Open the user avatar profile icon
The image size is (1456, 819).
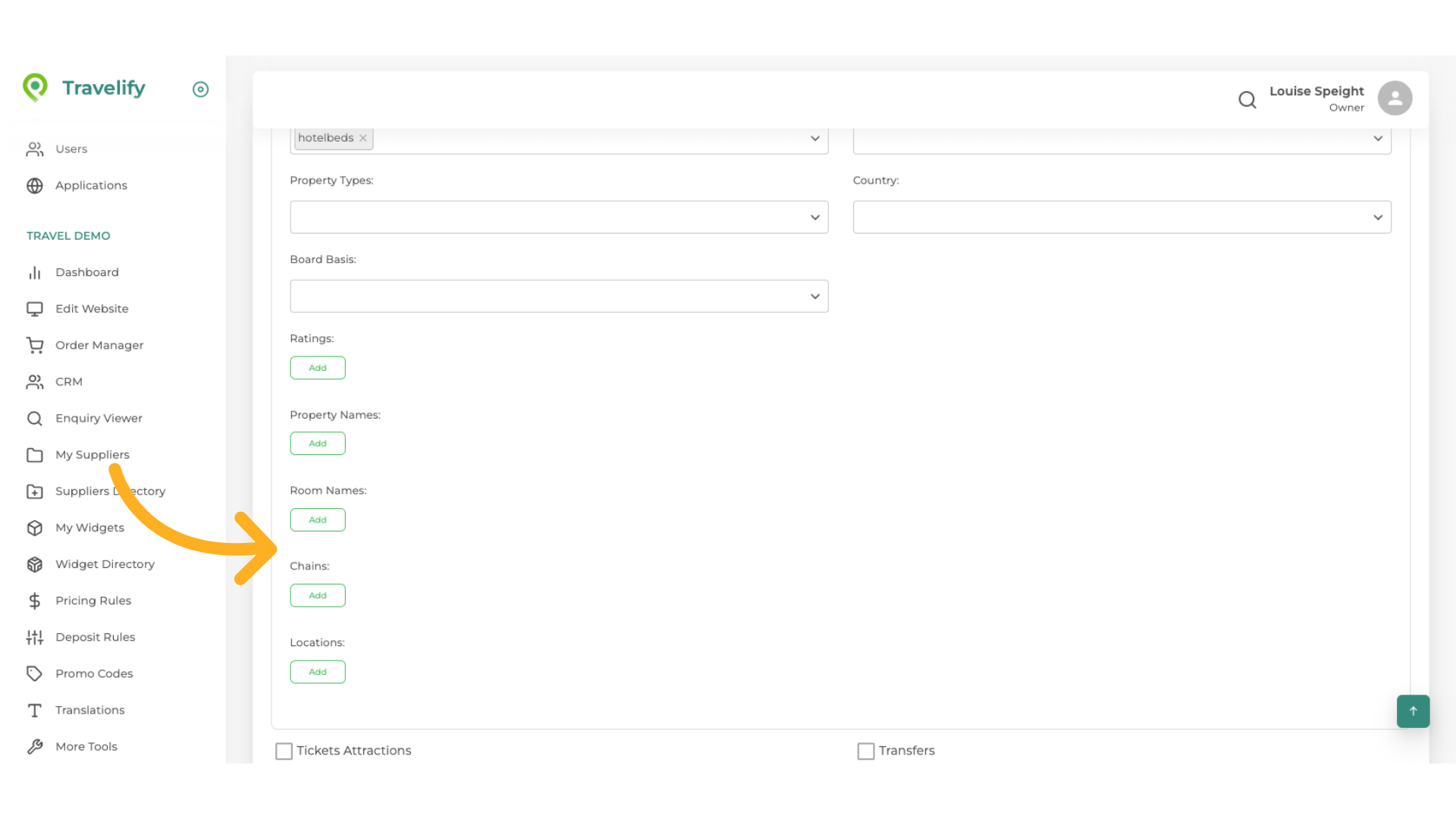click(x=1395, y=99)
